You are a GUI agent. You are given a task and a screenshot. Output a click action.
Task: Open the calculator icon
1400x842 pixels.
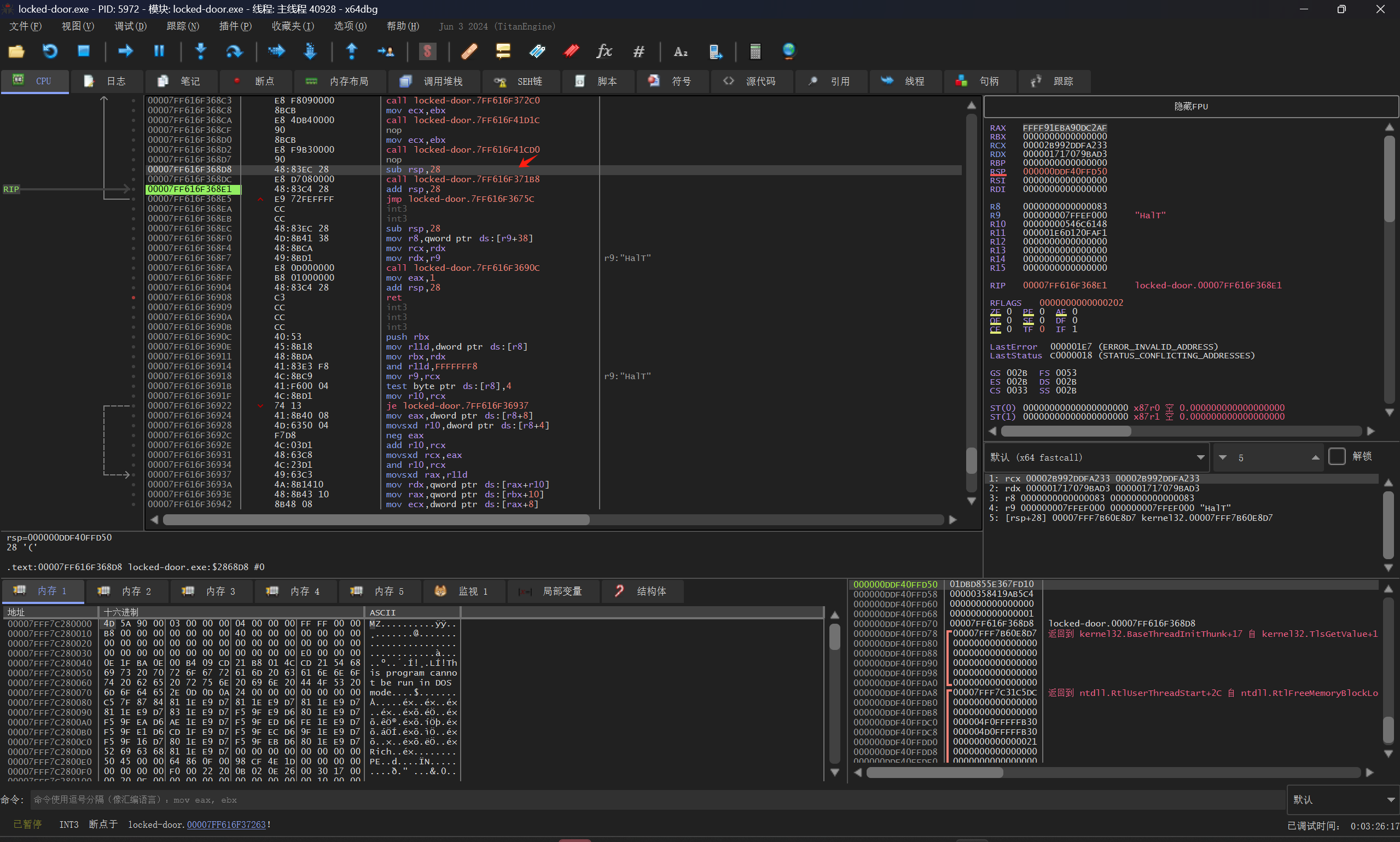tap(755, 51)
